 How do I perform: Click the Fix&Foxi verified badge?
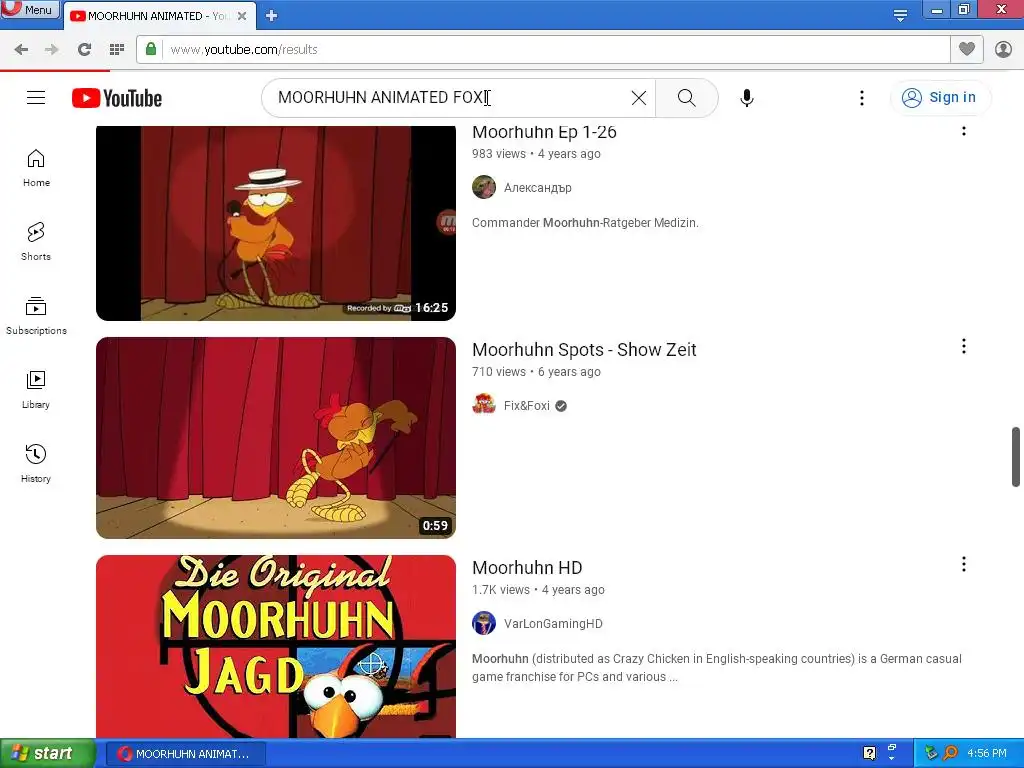[561, 406]
